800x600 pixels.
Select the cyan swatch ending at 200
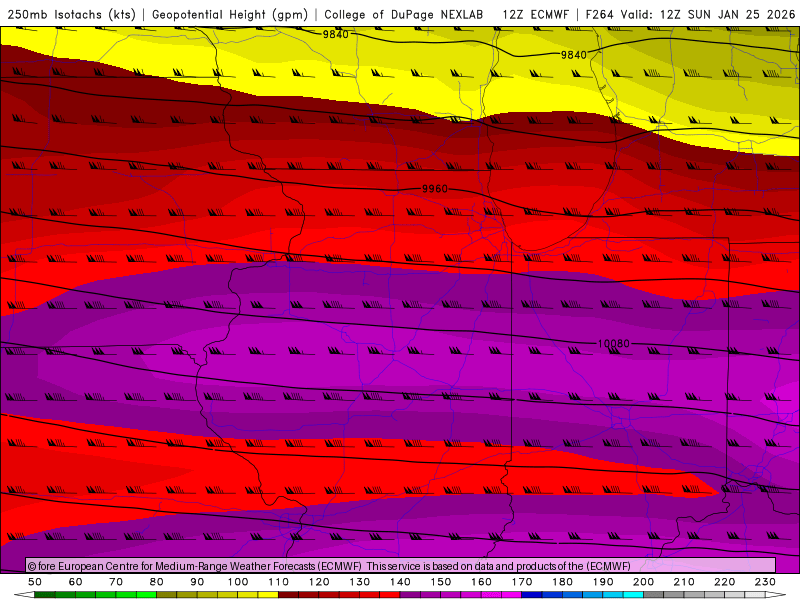(633, 595)
